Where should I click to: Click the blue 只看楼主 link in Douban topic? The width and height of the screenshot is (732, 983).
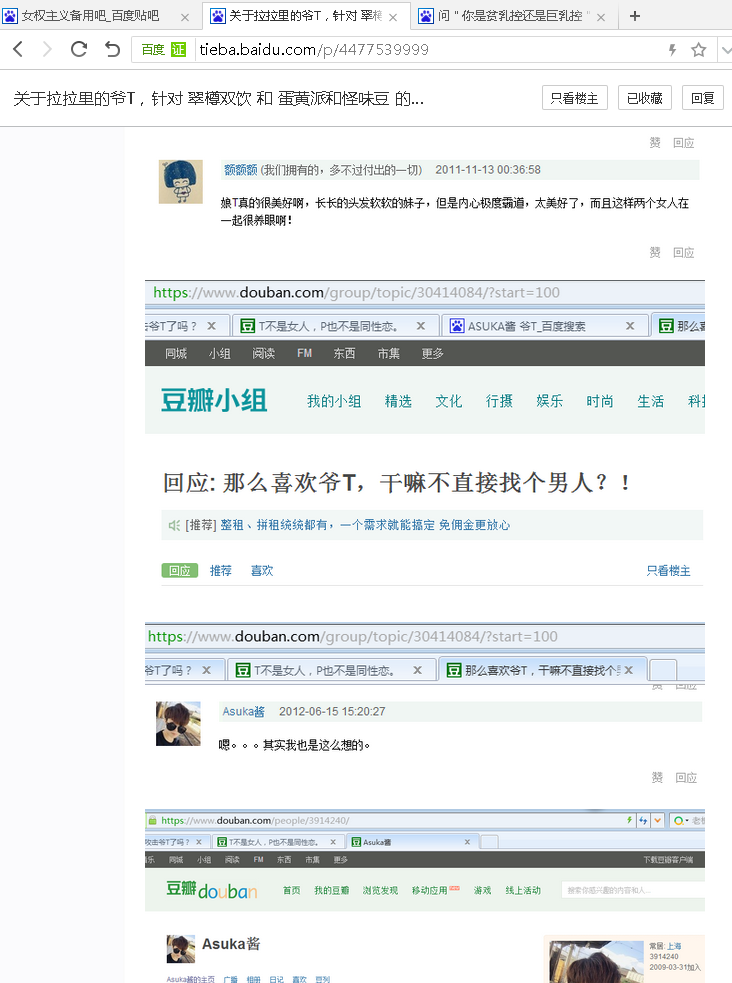[669, 570]
